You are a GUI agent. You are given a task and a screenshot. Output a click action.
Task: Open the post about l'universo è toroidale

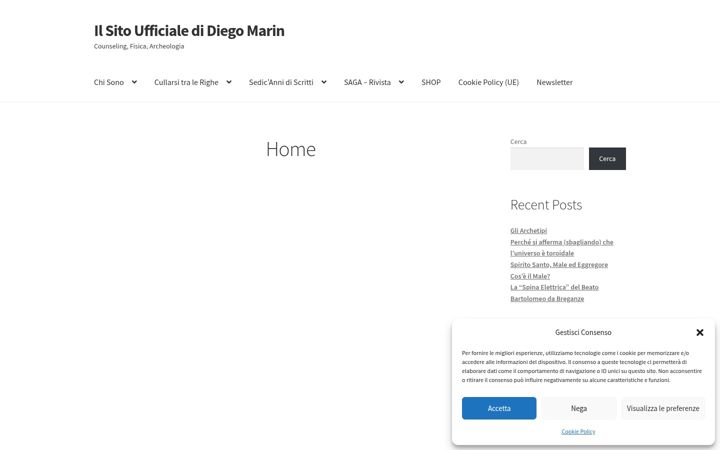click(x=562, y=248)
